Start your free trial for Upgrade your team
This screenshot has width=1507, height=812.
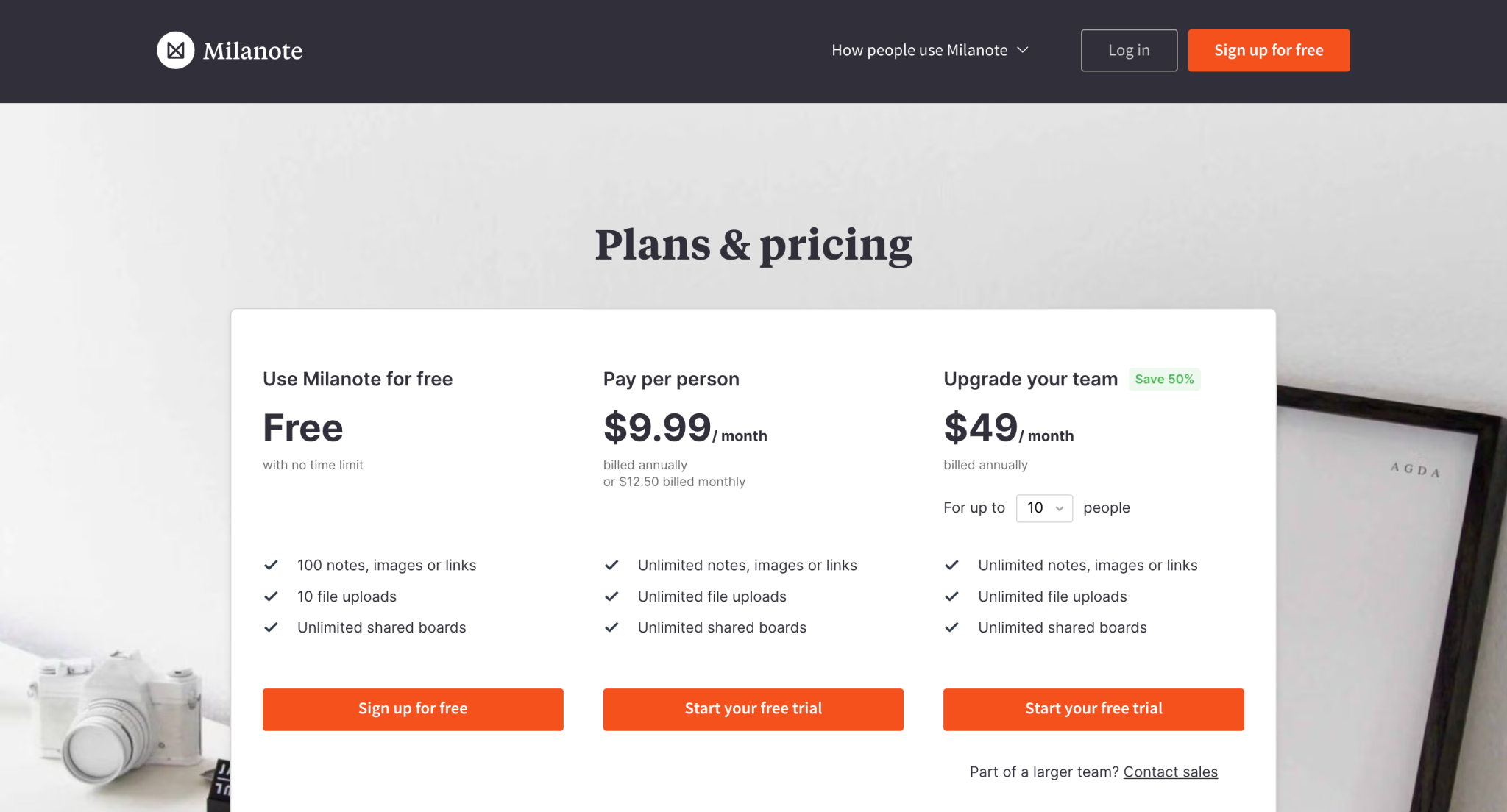tap(1093, 708)
